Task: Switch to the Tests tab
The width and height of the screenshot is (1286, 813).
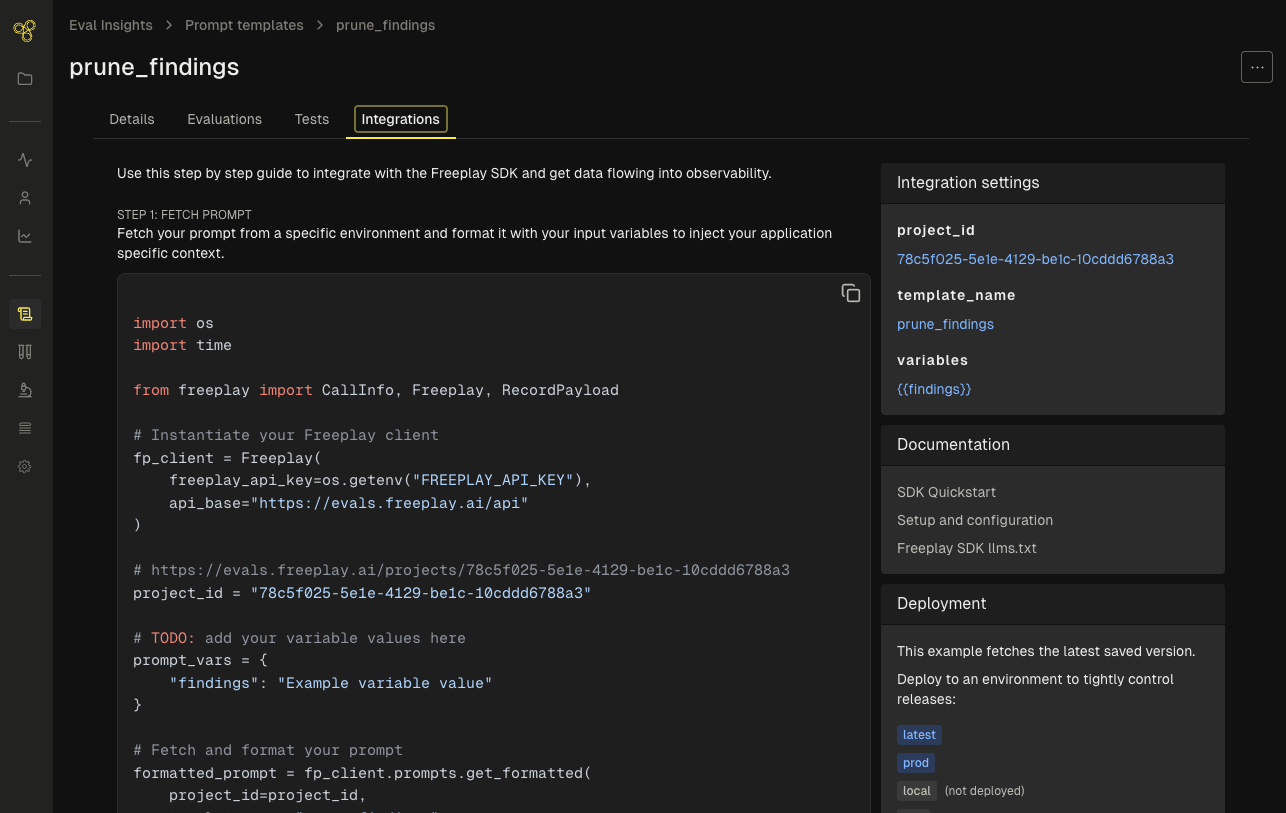Action: (x=312, y=119)
